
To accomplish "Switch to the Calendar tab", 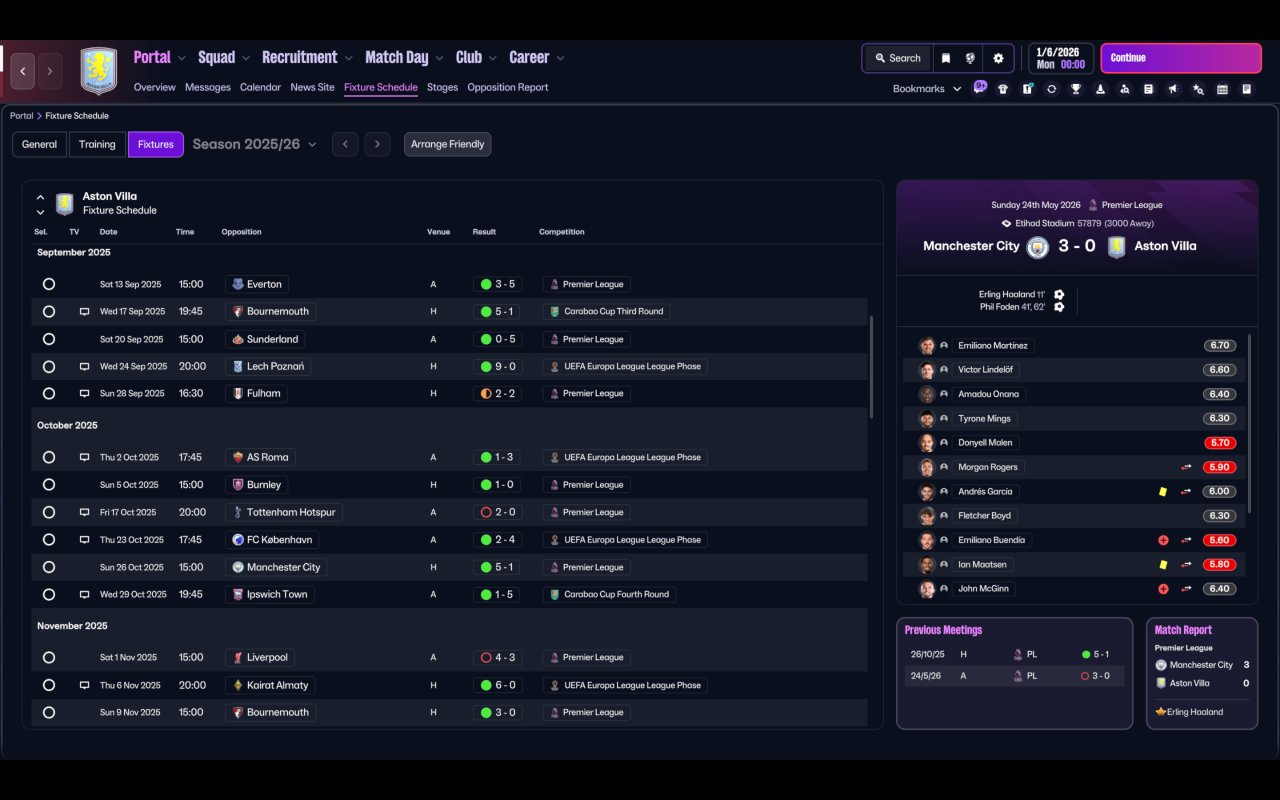I will coord(260,87).
